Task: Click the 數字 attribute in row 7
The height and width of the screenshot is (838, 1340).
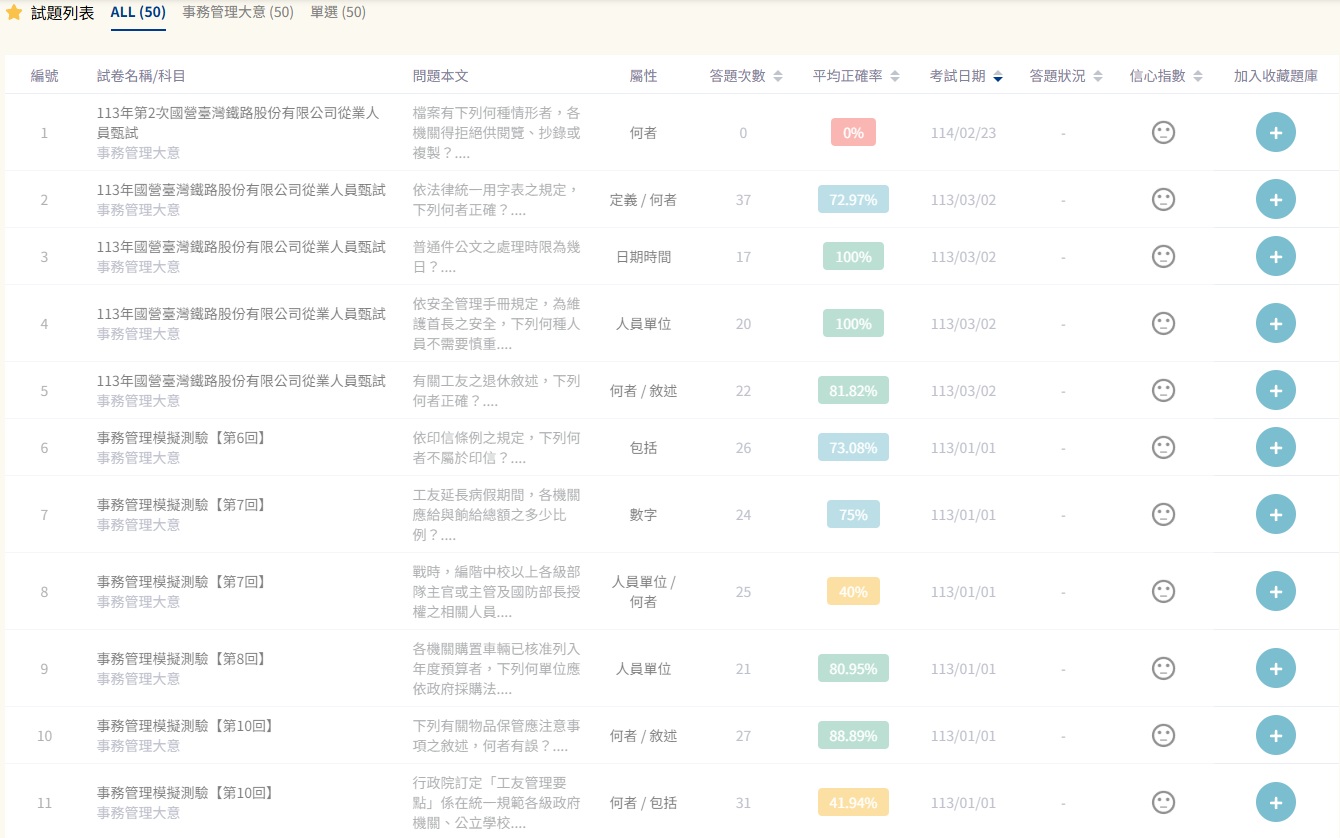Action: pos(643,515)
